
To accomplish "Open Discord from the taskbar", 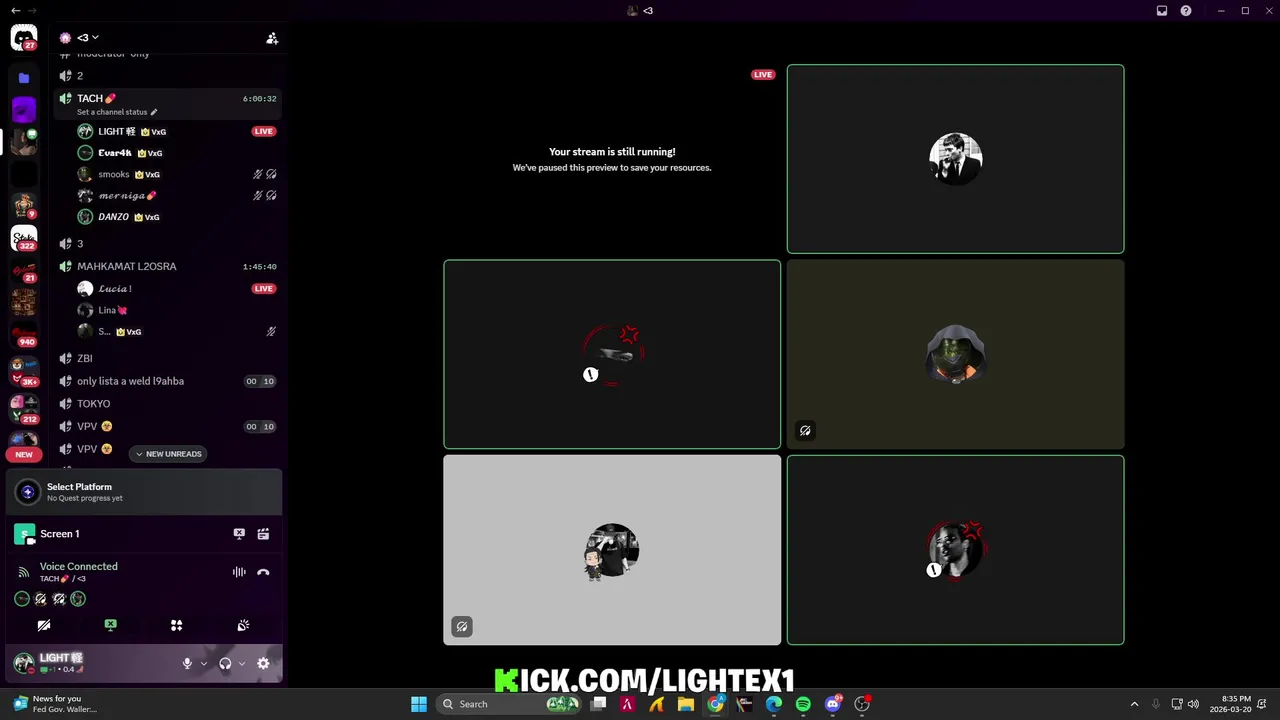I will [832, 704].
